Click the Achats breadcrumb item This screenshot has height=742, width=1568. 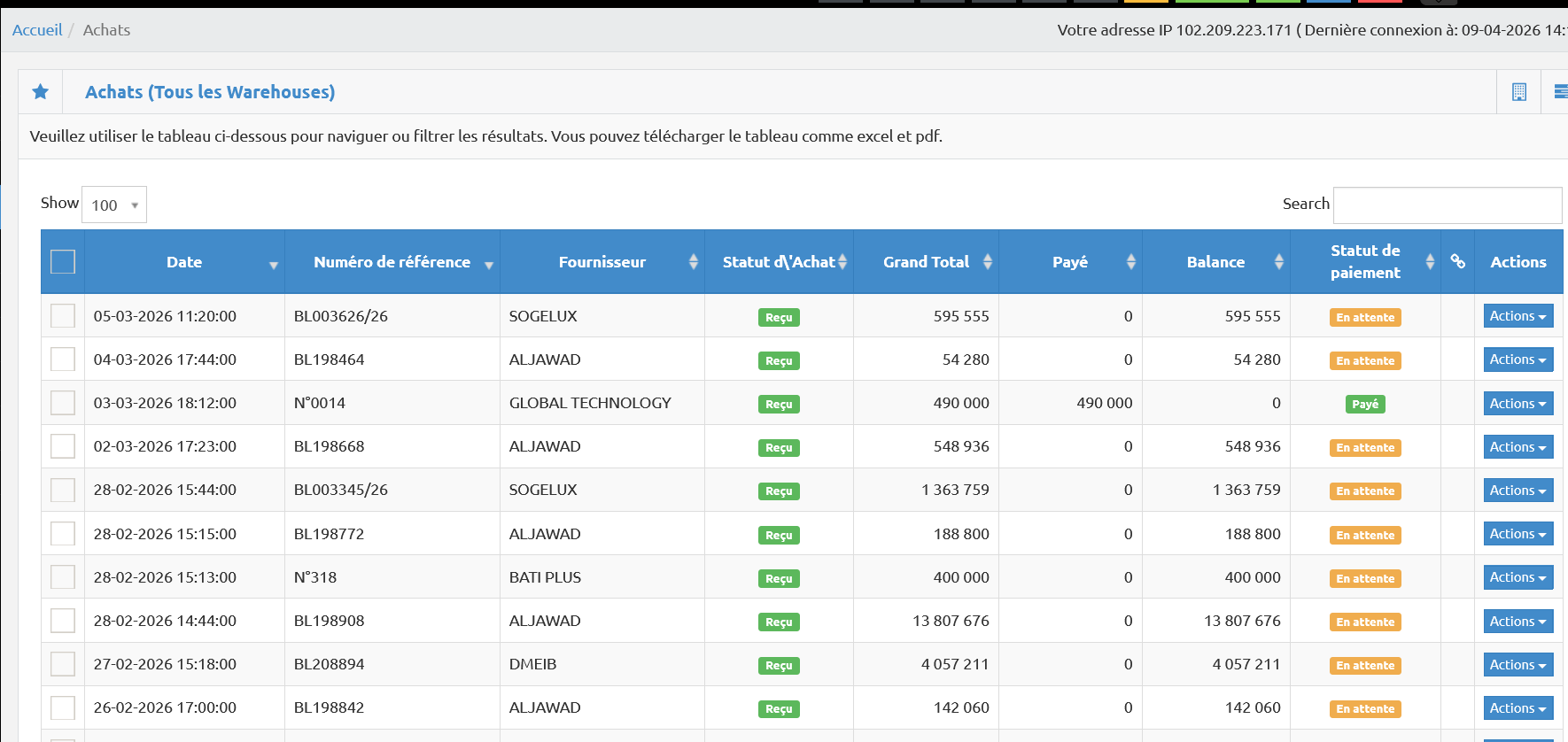tap(106, 30)
